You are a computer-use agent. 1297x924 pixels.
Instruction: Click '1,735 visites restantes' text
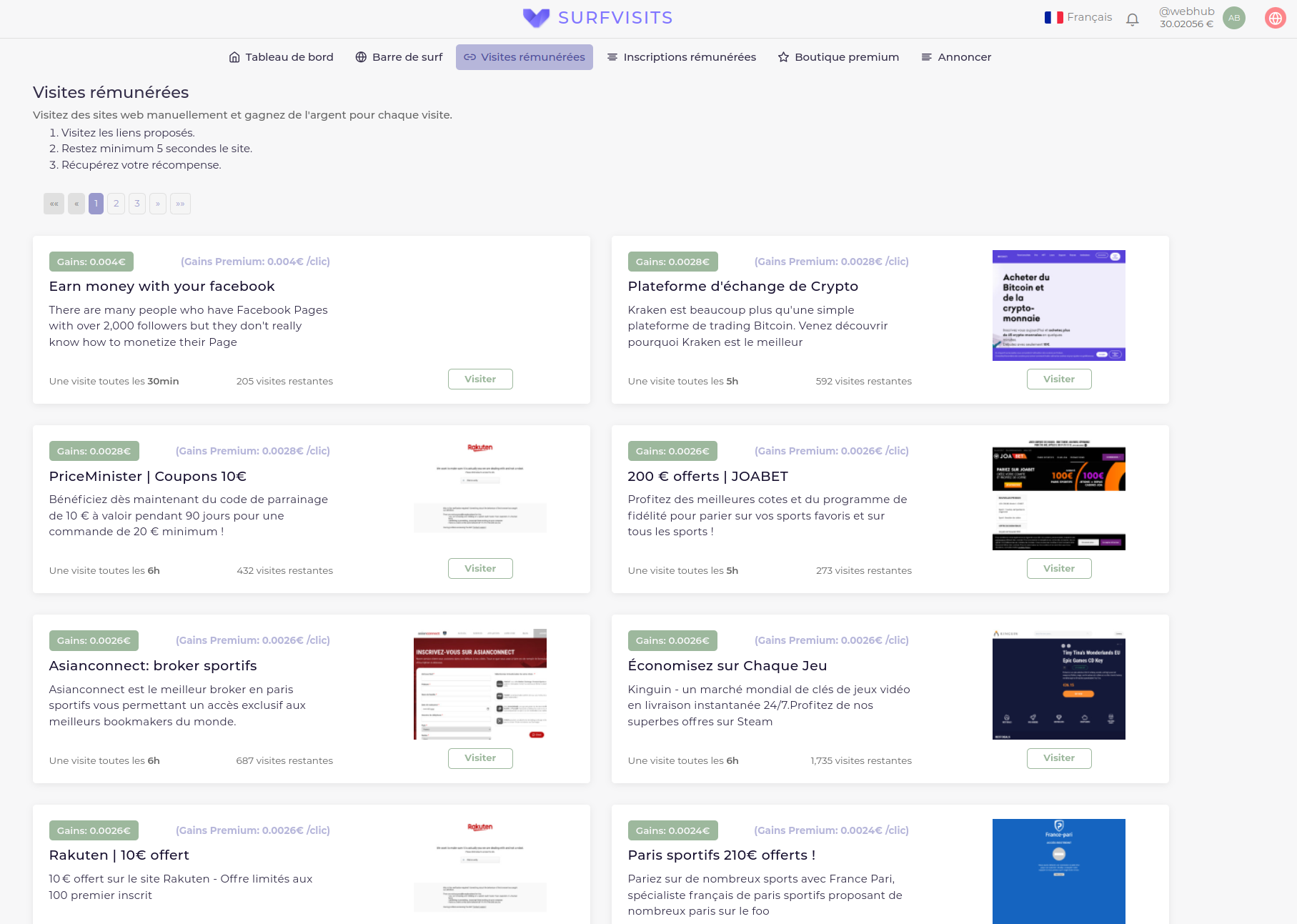coord(861,761)
